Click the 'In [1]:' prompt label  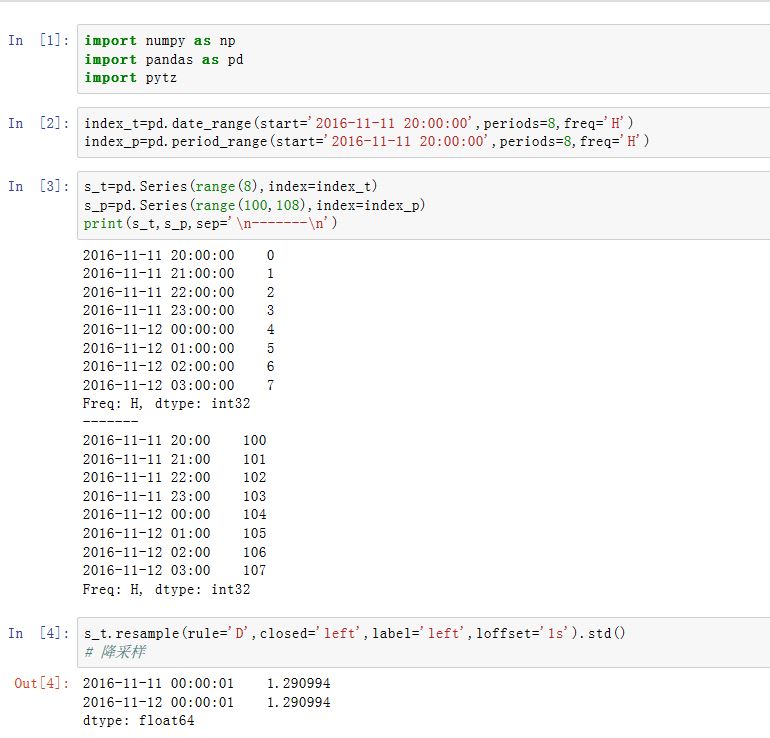coord(38,40)
